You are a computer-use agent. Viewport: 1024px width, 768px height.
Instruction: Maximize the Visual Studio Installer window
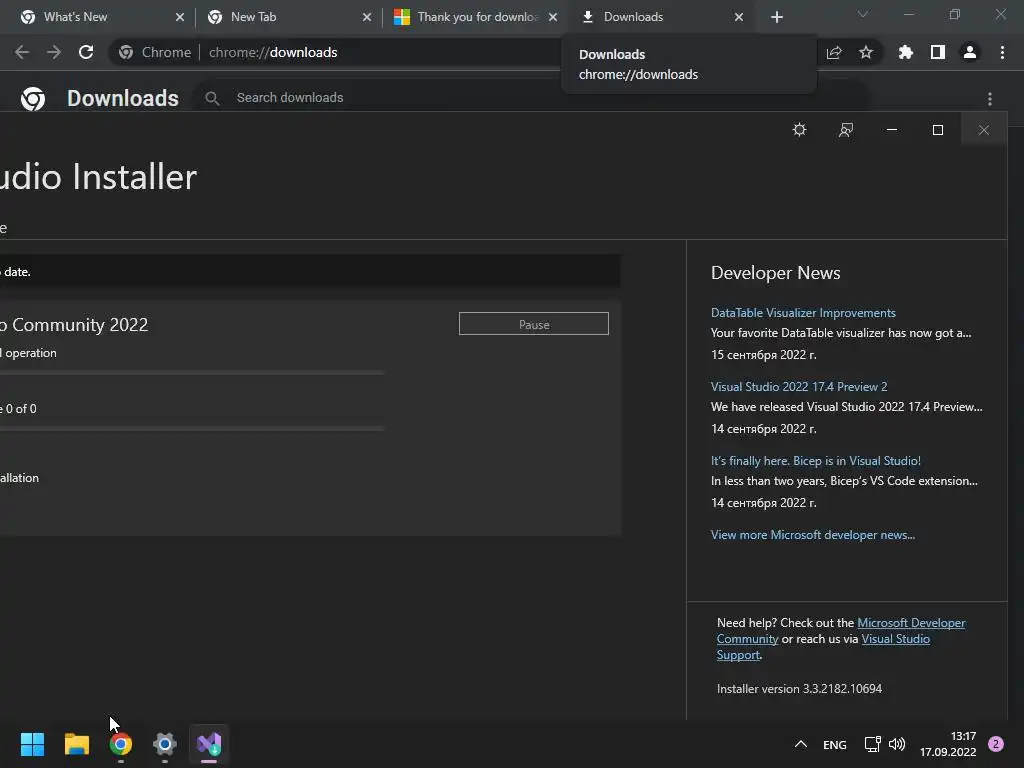[938, 130]
